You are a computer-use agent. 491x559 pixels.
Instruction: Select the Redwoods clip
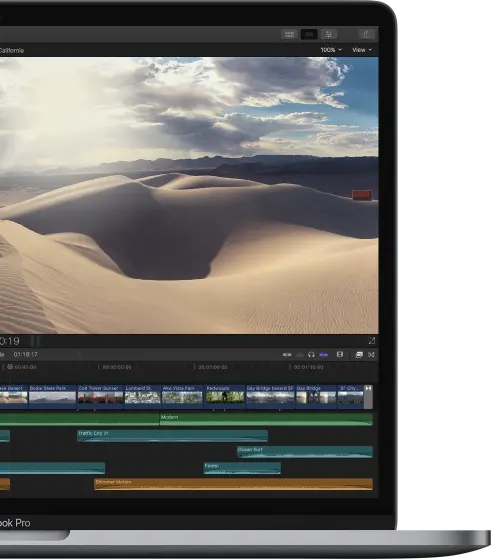click(225, 397)
